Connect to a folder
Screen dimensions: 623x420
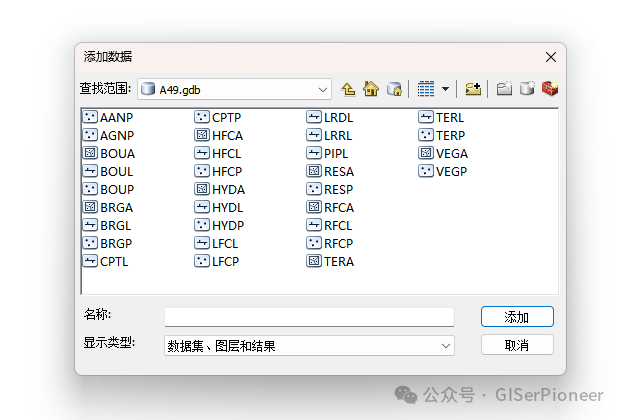473,89
